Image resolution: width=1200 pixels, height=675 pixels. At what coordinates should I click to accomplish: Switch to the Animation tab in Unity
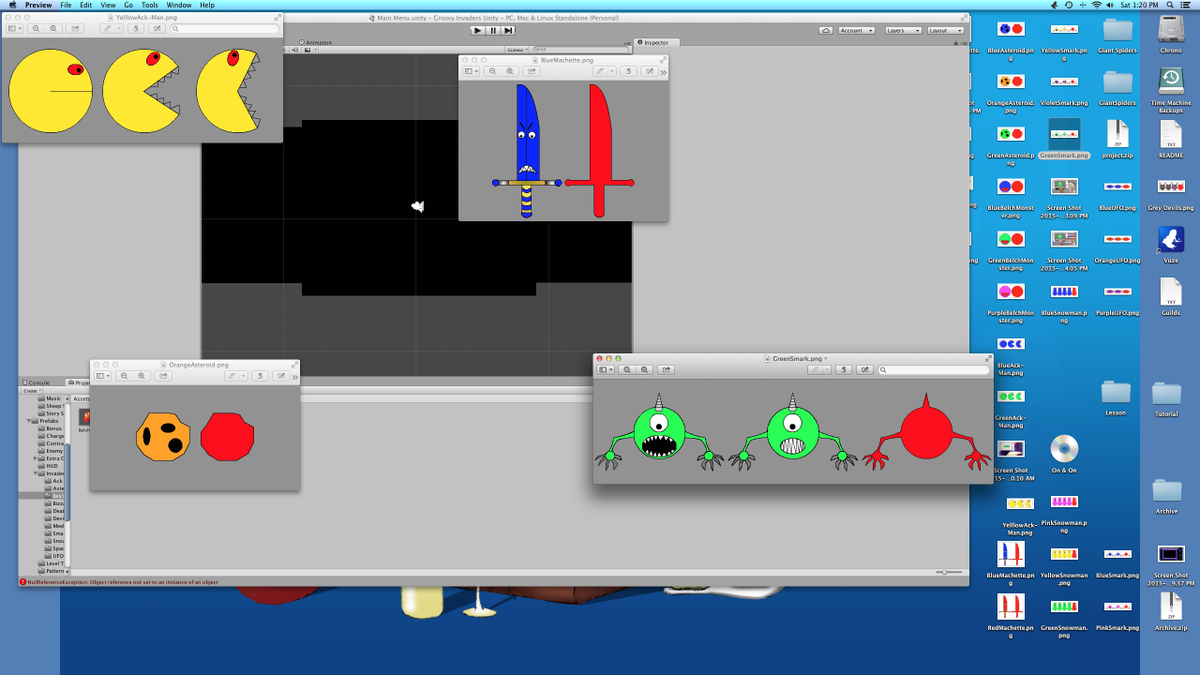[316, 42]
